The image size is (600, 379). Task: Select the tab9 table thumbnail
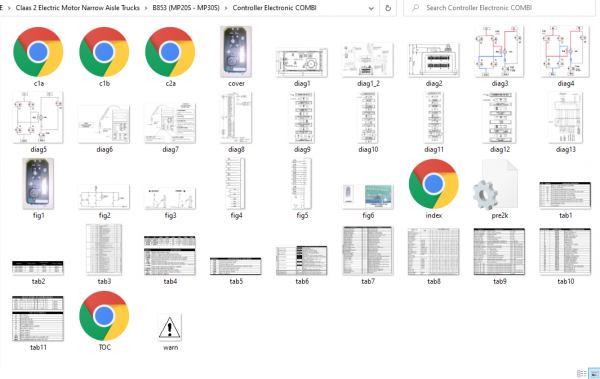pos(499,252)
